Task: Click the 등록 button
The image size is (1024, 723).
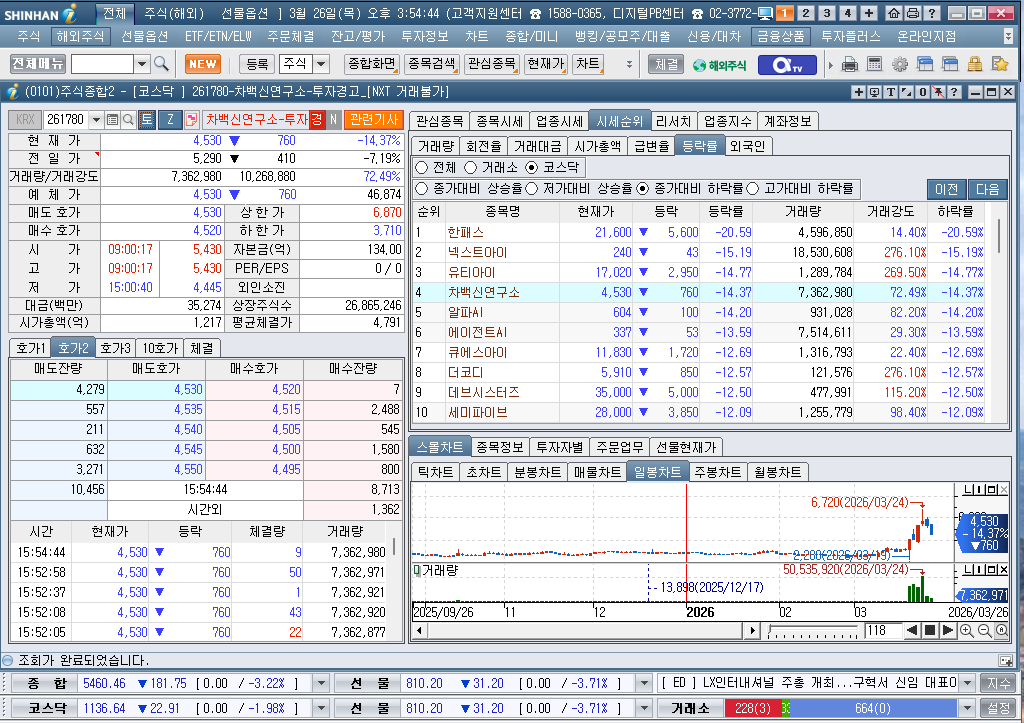Action: pos(257,64)
